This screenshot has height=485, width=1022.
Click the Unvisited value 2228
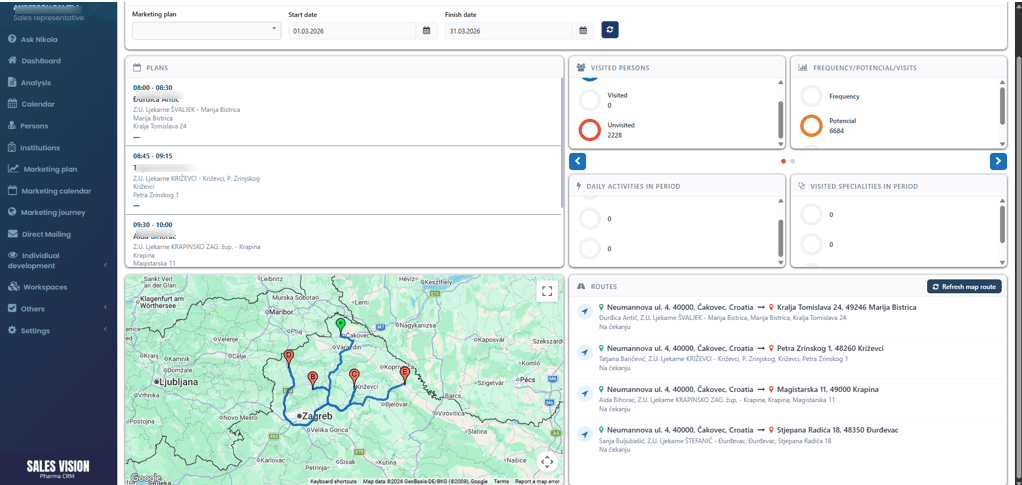click(x=615, y=135)
